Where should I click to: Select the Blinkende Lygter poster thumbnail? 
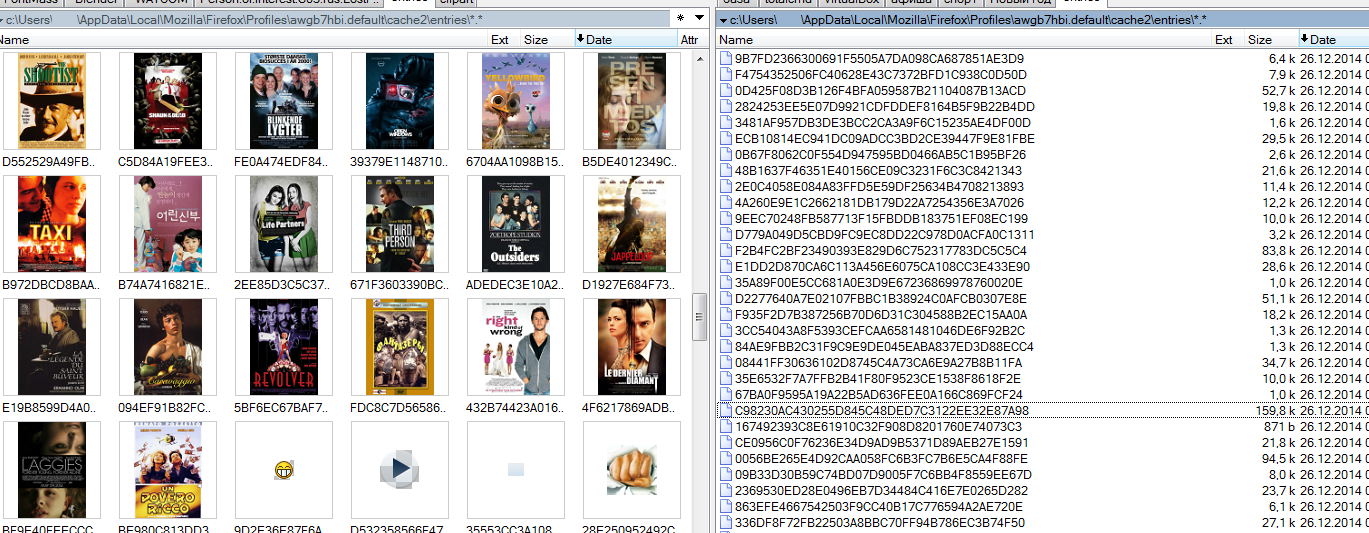[x=284, y=101]
